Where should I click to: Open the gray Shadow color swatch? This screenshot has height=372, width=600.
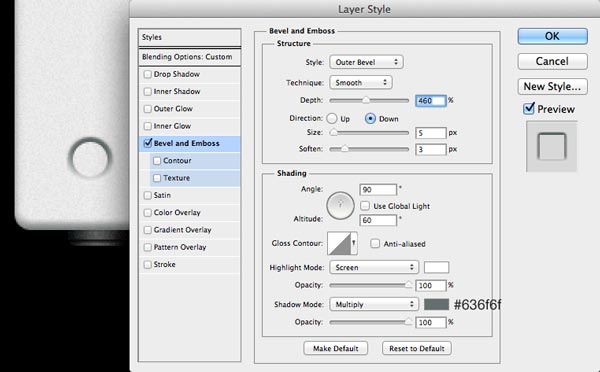click(437, 304)
